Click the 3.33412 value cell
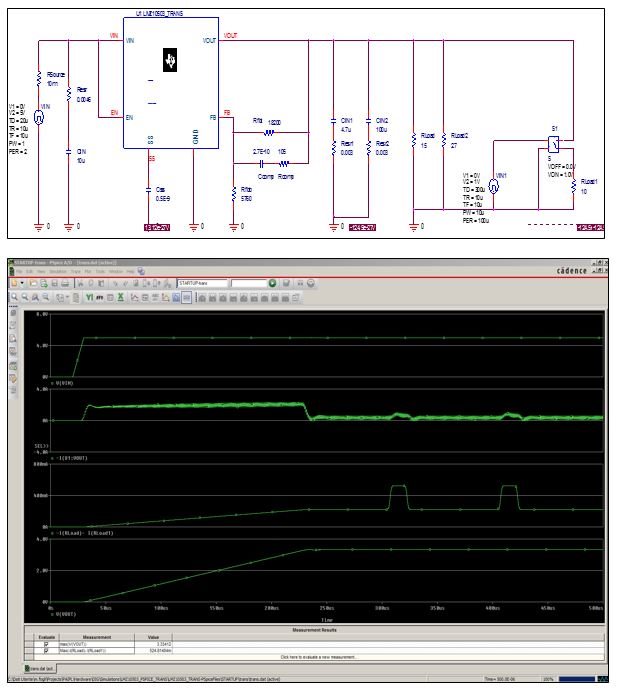 (153, 644)
